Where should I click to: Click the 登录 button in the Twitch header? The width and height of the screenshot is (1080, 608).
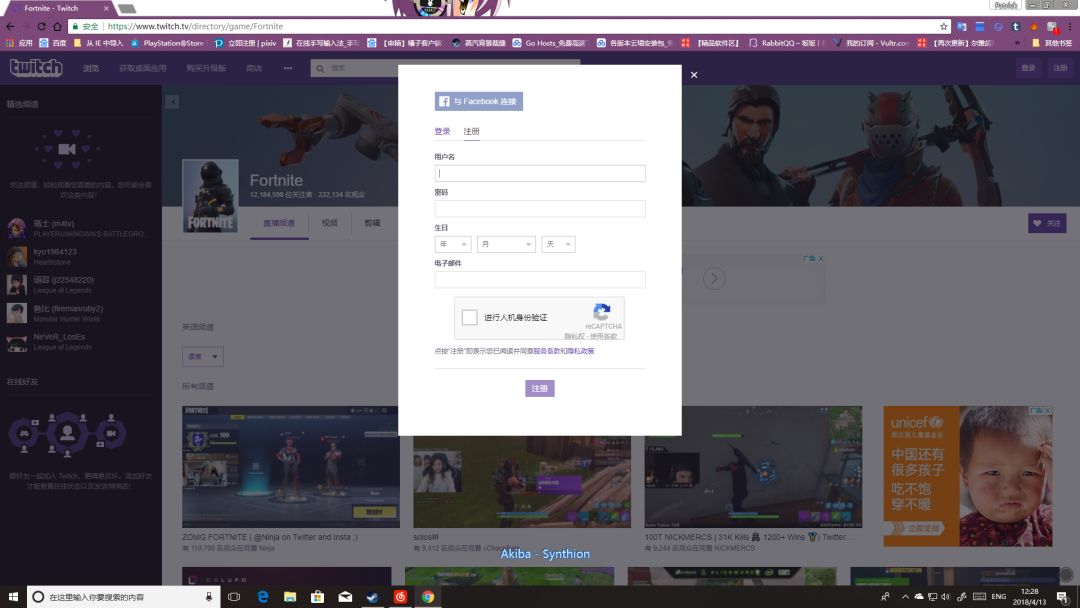tap(1028, 68)
